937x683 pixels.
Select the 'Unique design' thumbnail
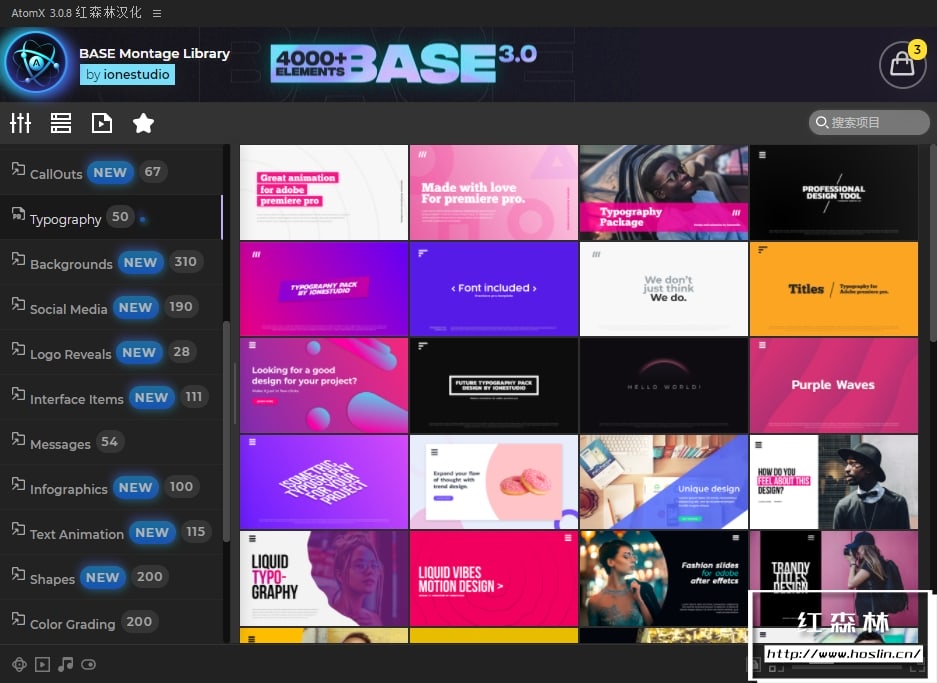coord(663,482)
